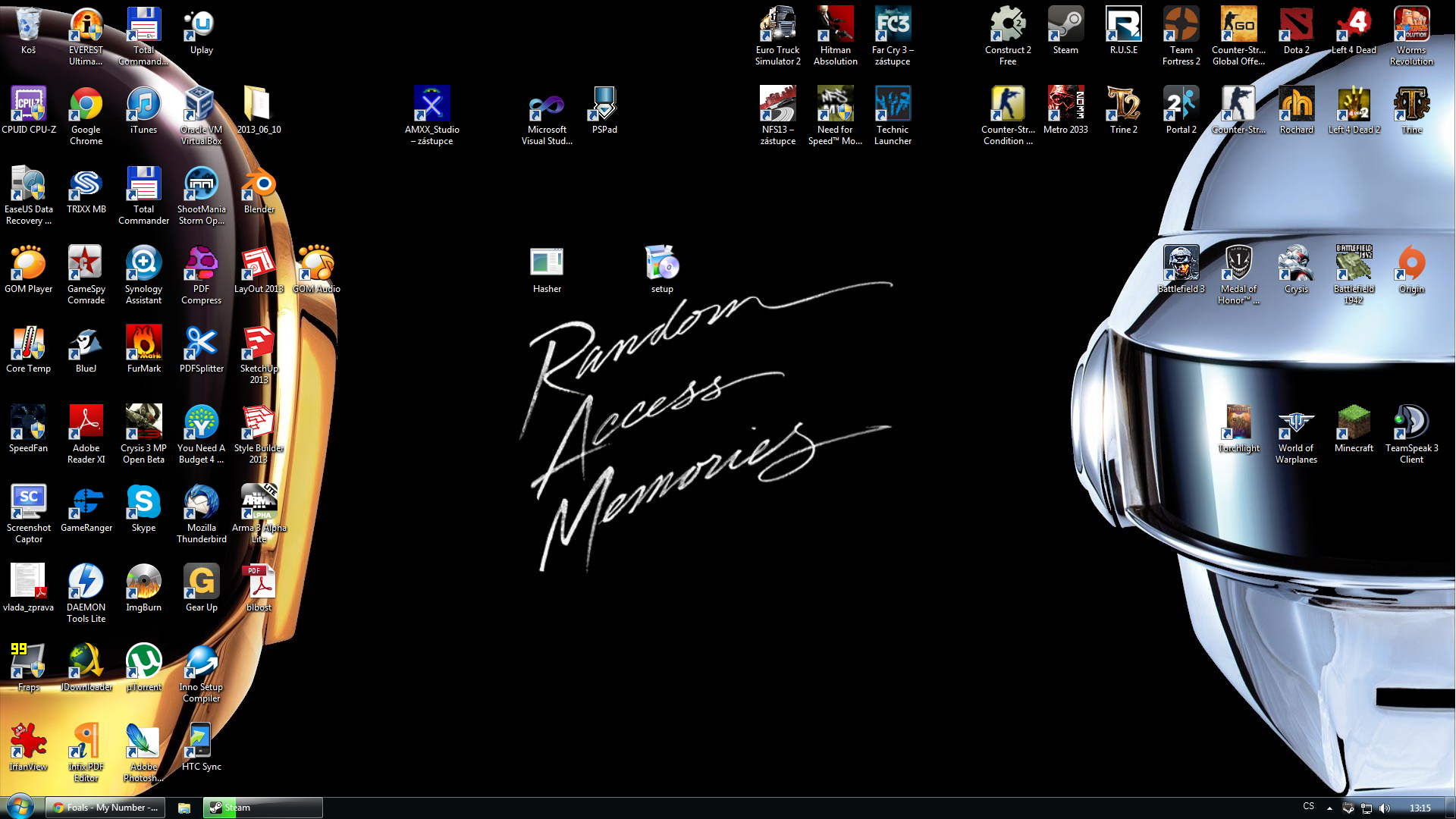
Task: Open µTorrent desktop shortcut
Action: click(x=143, y=668)
